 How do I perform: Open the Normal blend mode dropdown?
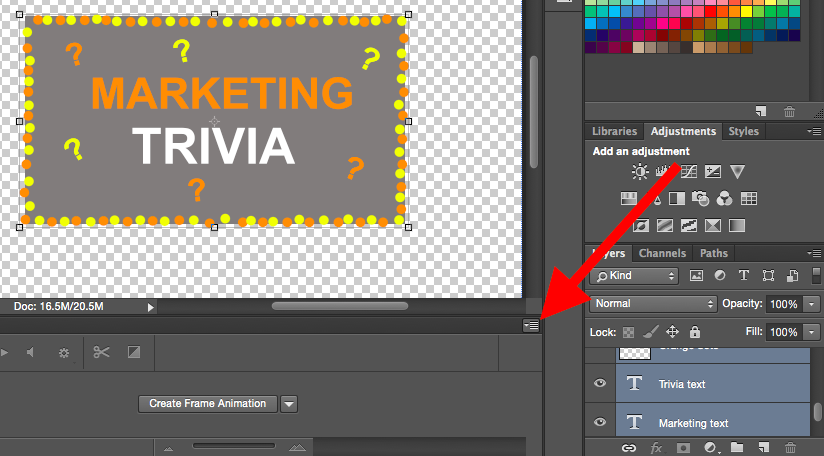653,304
